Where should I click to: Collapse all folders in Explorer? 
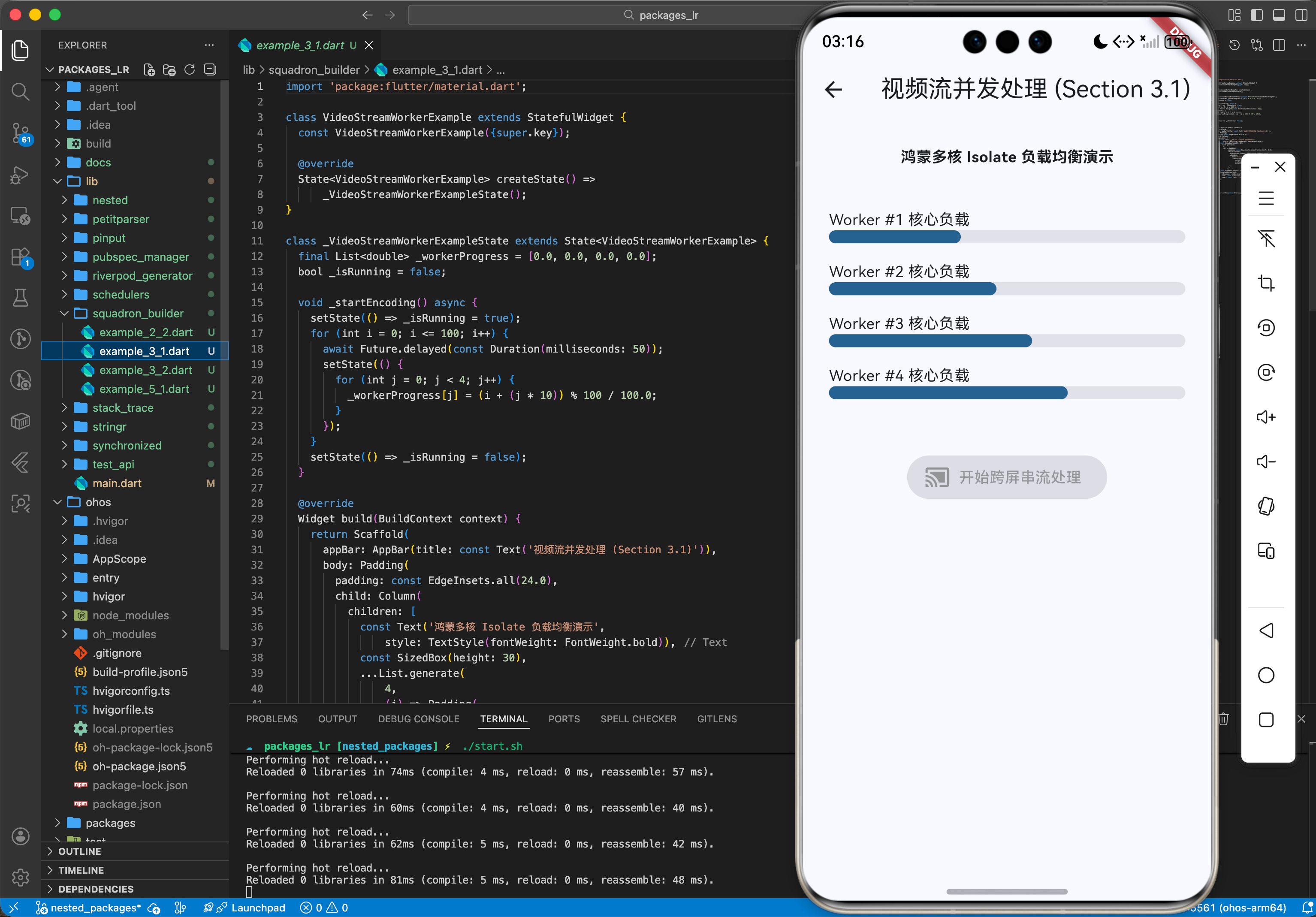pyautogui.click(x=210, y=70)
